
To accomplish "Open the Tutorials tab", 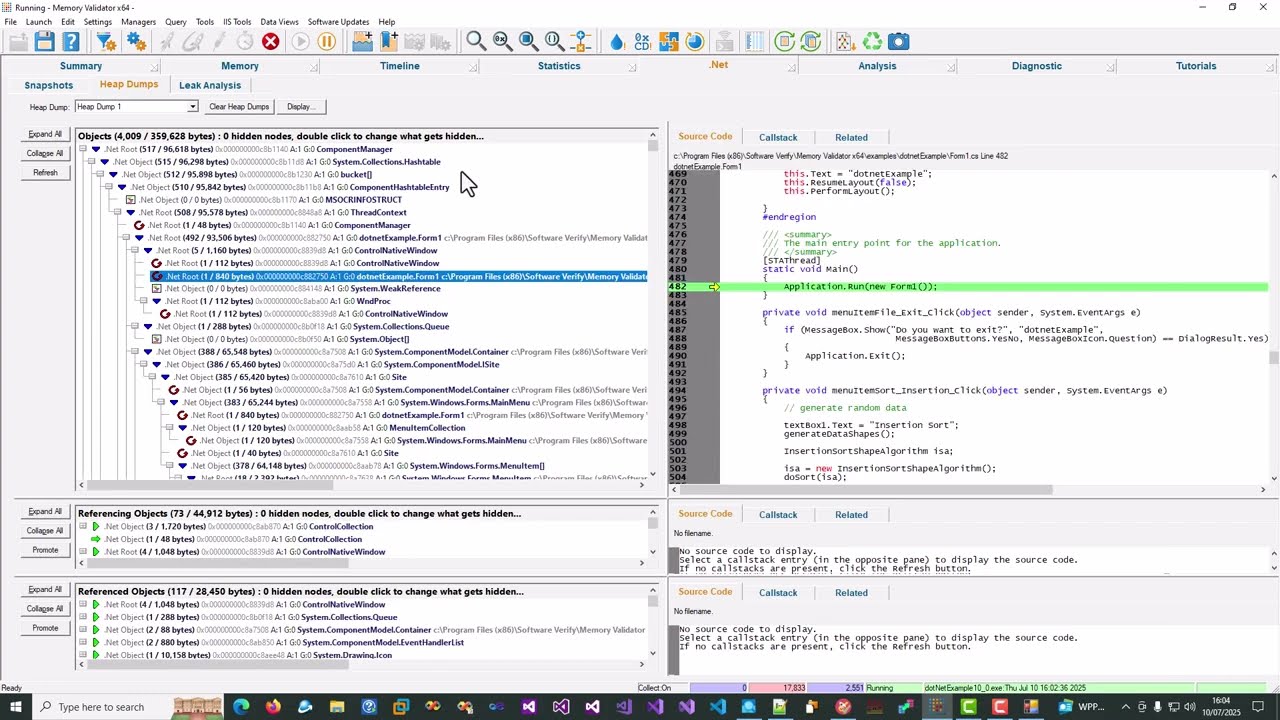I will 1196,66.
